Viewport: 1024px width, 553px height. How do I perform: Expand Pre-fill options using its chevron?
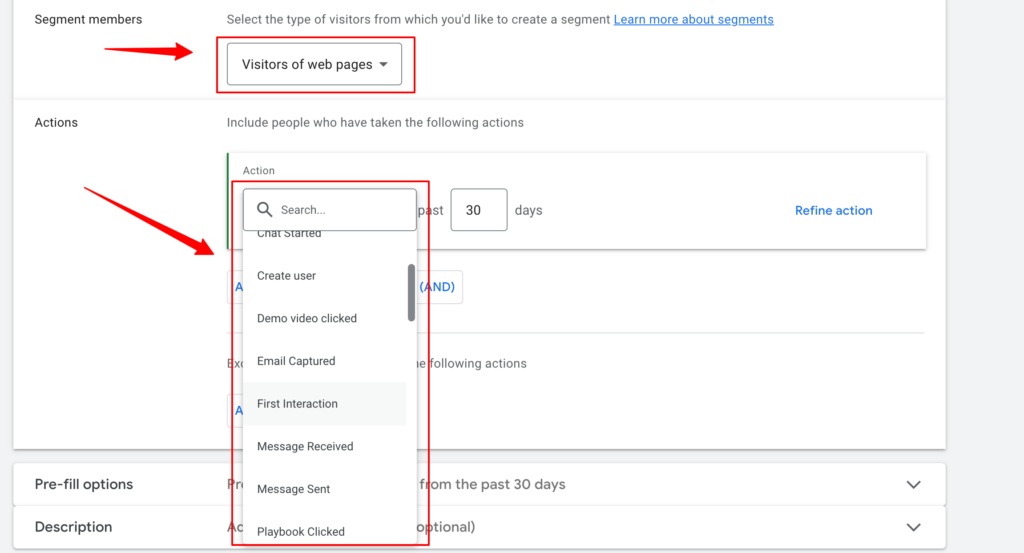[912, 485]
